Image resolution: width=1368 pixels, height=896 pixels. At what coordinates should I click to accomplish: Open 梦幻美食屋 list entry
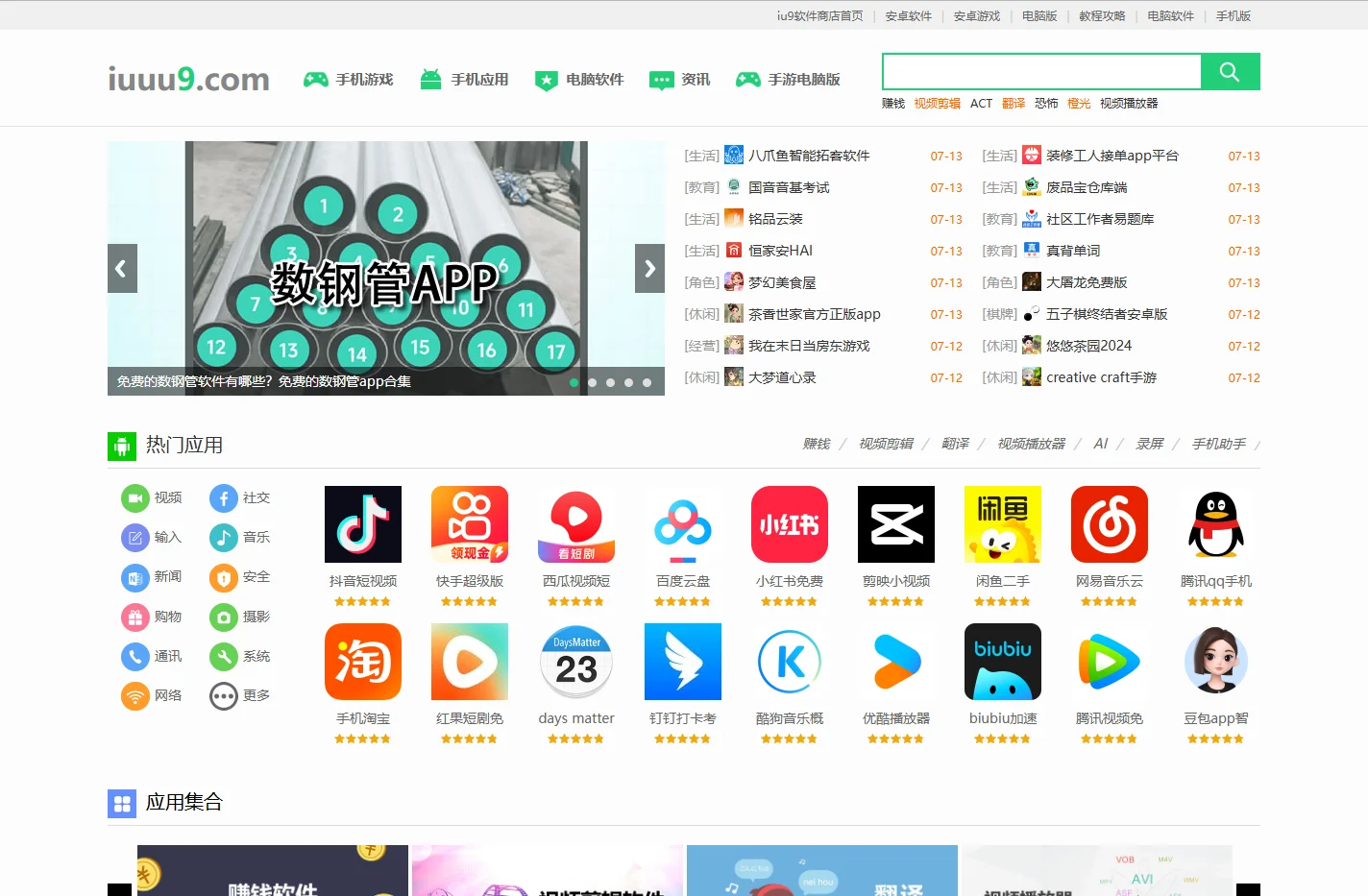click(782, 282)
